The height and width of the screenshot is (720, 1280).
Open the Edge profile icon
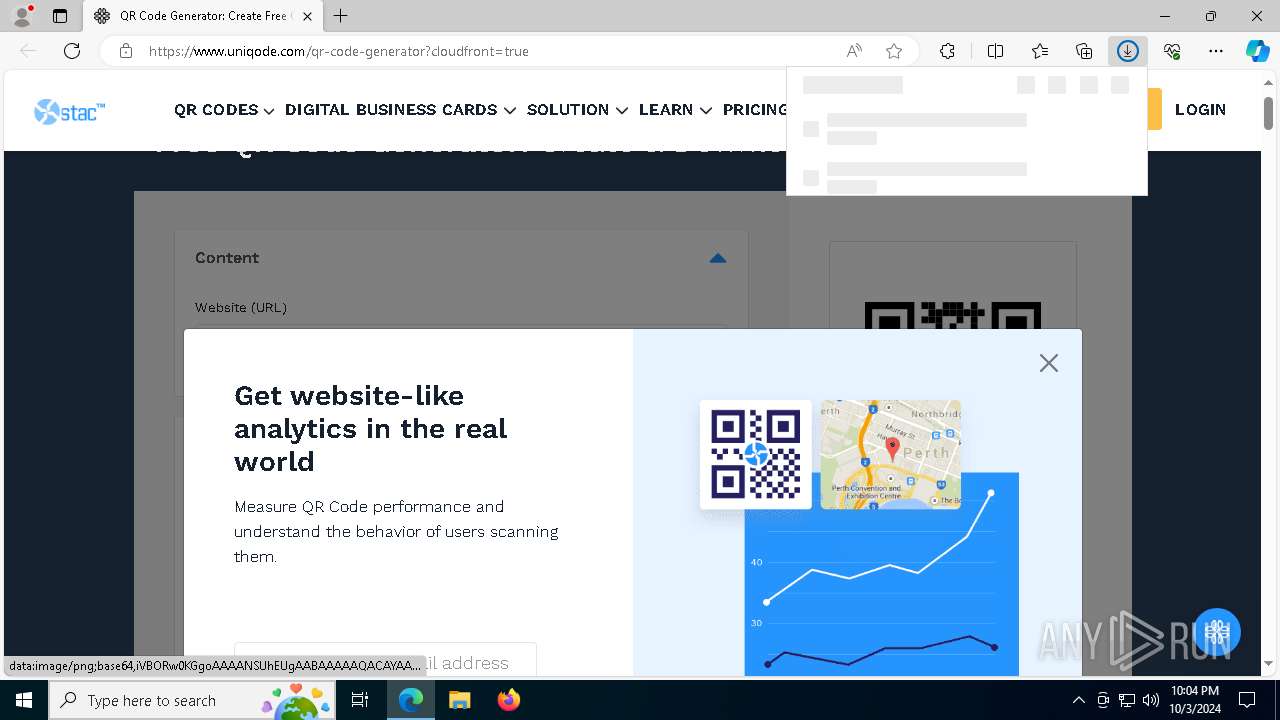[21, 16]
